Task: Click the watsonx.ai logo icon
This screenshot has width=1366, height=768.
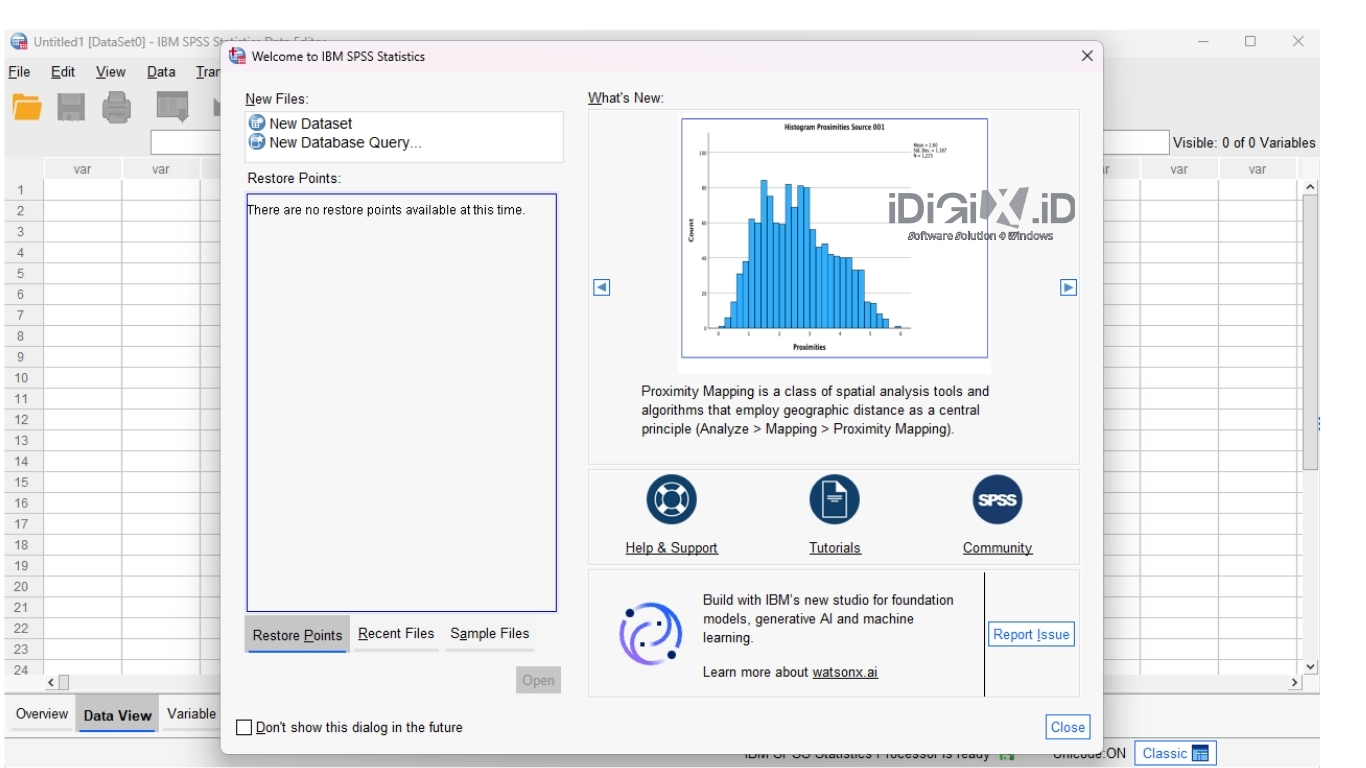Action: click(650, 634)
